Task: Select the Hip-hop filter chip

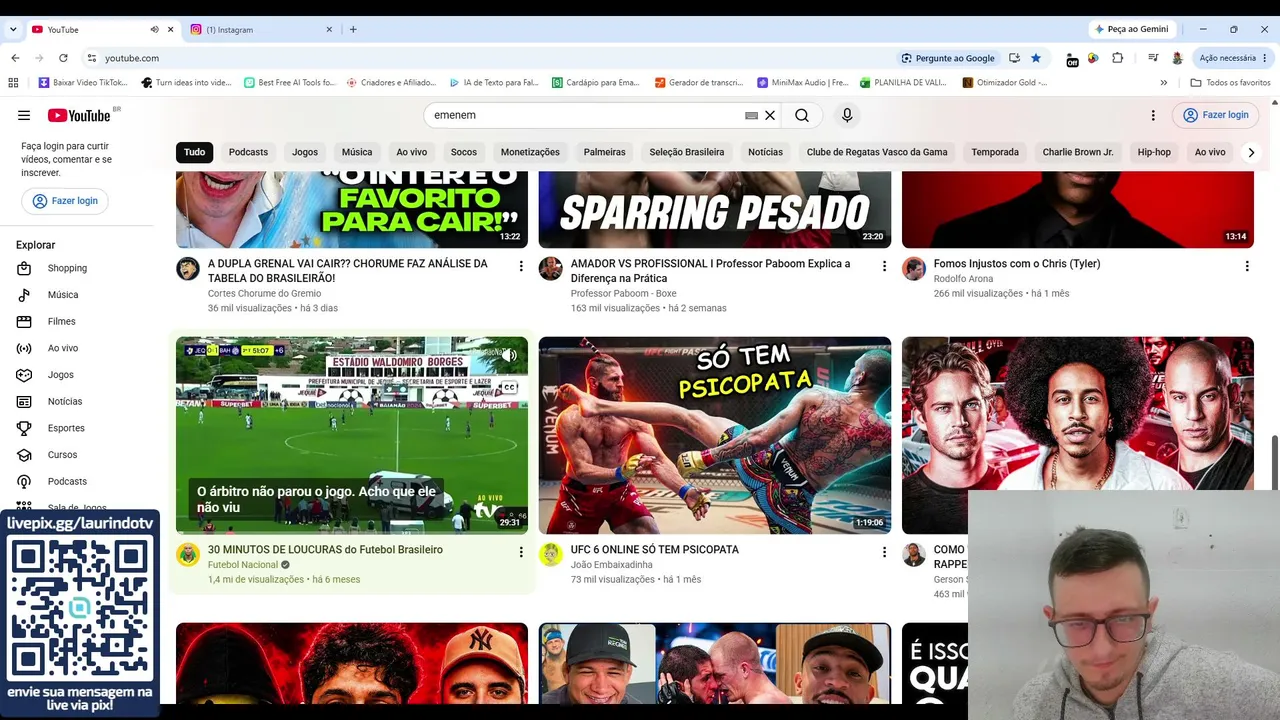Action: pos(1154,152)
